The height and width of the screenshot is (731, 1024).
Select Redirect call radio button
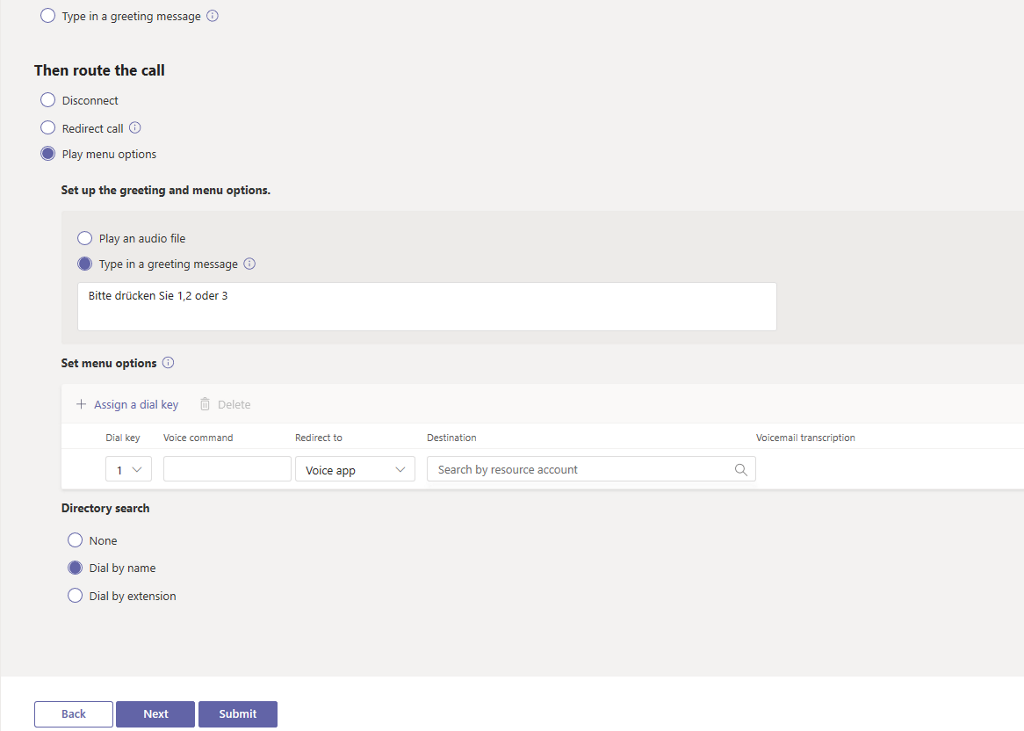(48, 127)
